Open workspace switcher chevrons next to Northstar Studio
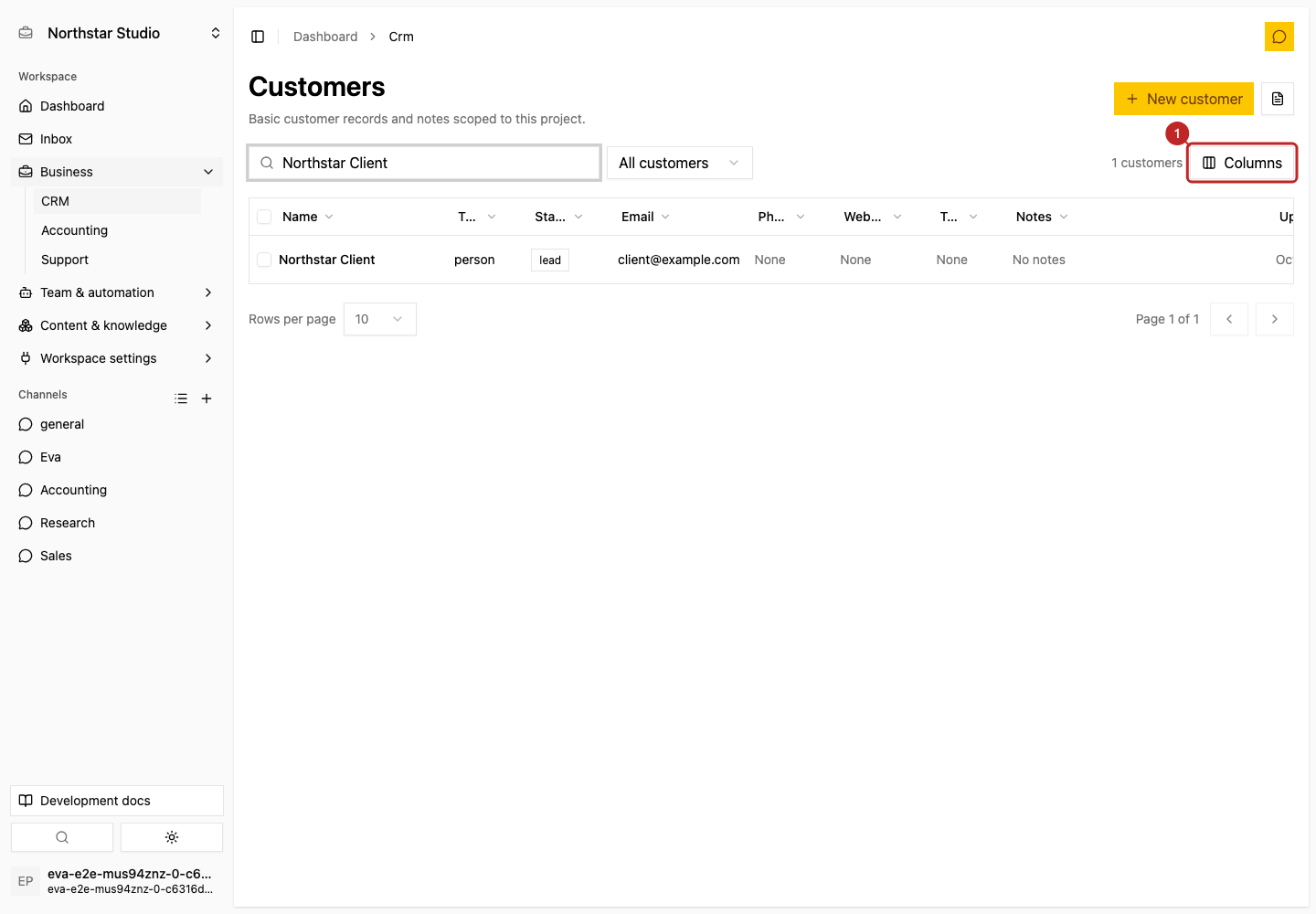Image resolution: width=1316 pixels, height=914 pixels. click(x=216, y=33)
